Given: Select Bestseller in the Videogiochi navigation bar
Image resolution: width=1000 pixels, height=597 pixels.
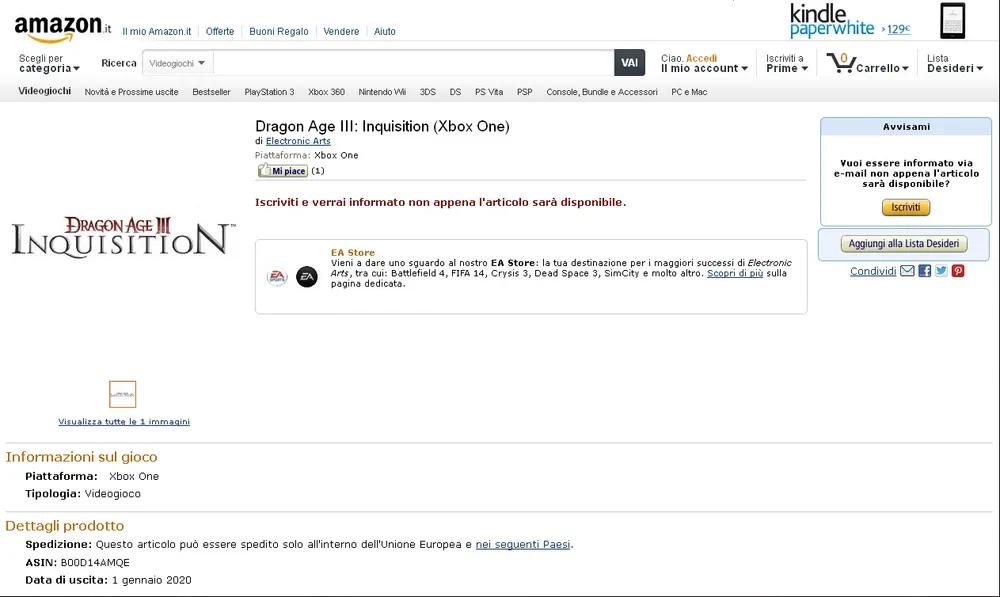Looking at the screenshot, I should 211,92.
